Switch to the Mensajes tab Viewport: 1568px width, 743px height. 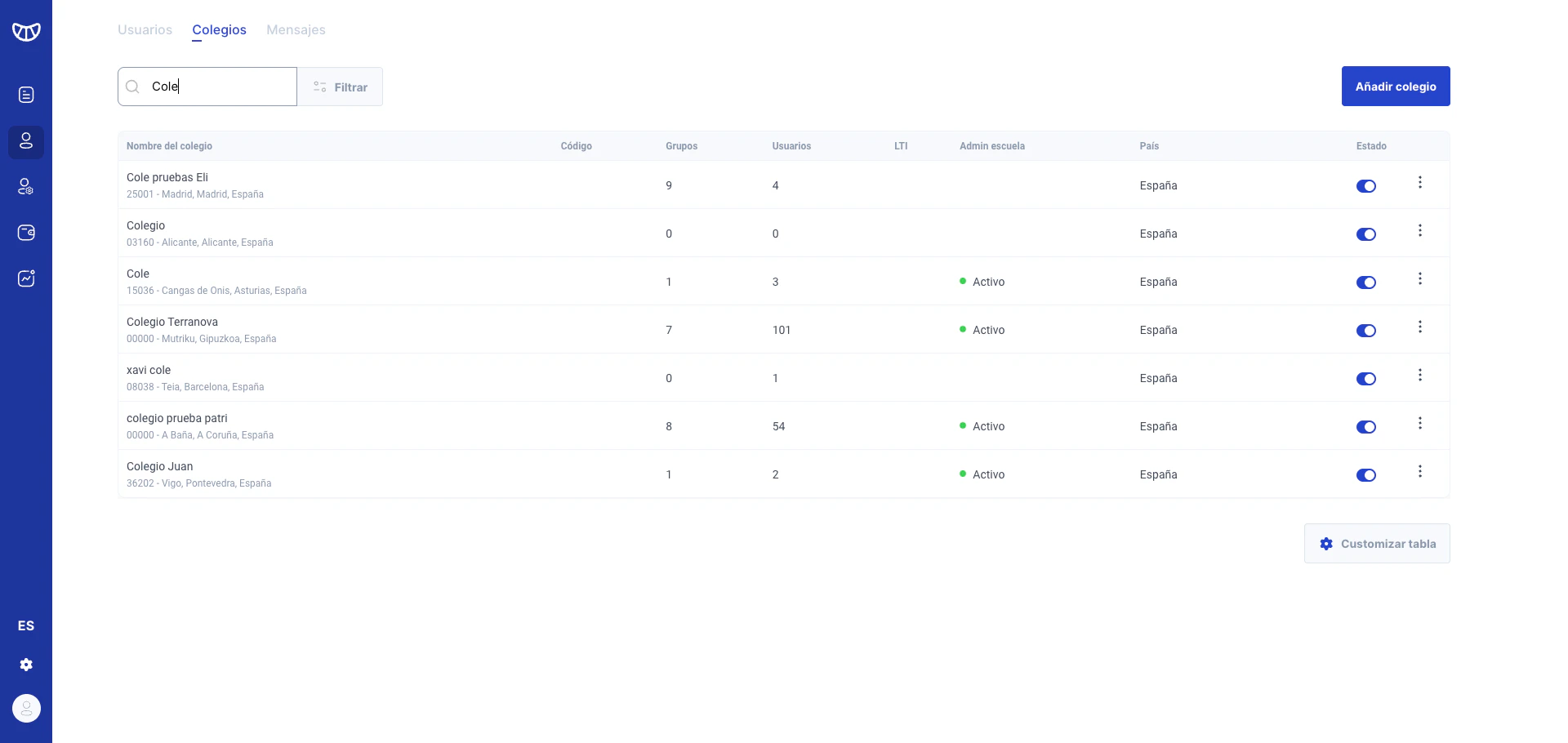point(296,30)
